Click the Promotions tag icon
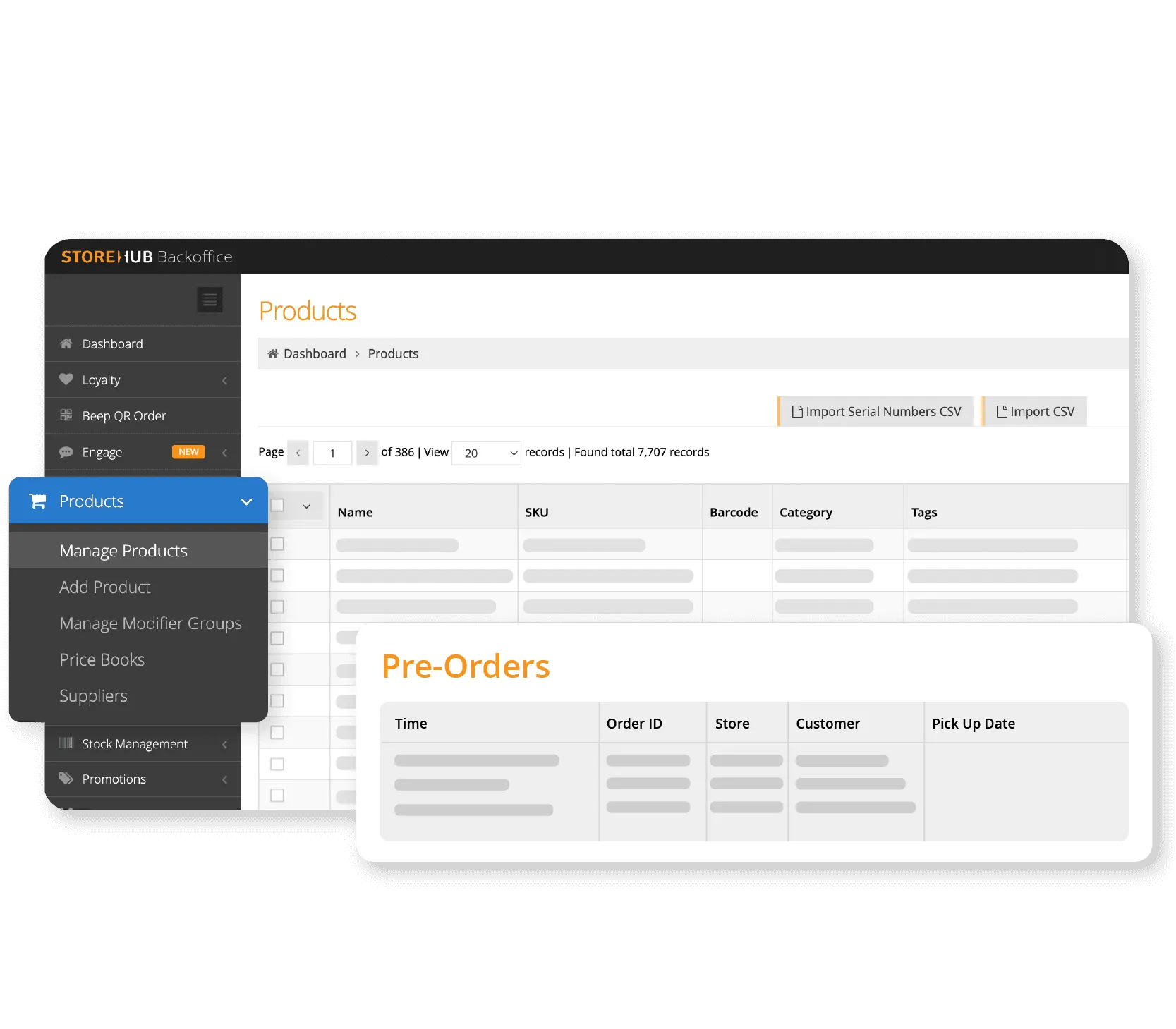The image size is (1176, 1029). click(x=66, y=779)
